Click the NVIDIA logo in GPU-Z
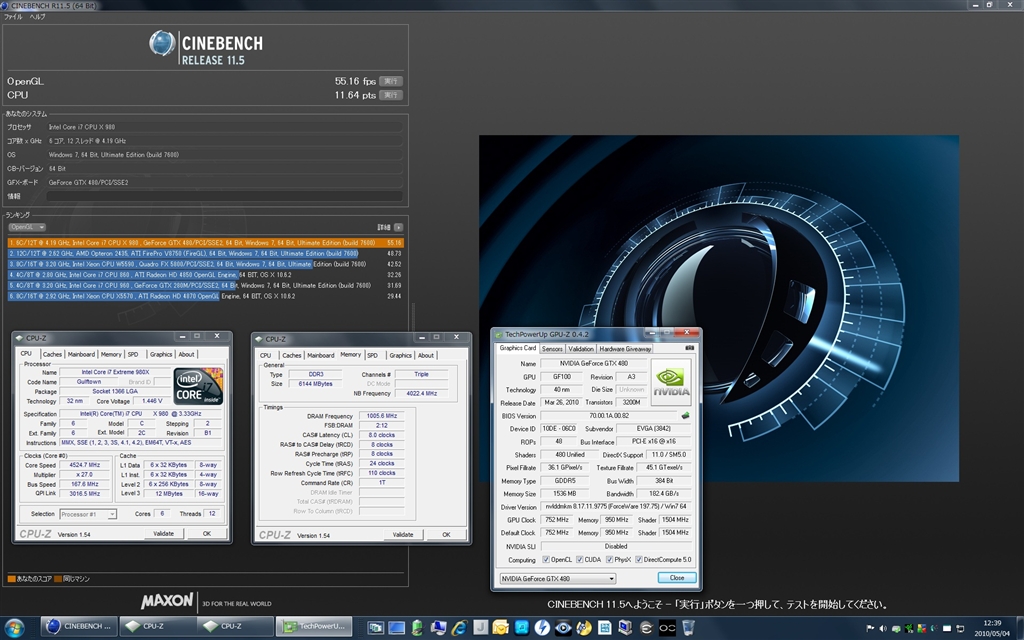This screenshot has height=640, width=1024. 671,381
